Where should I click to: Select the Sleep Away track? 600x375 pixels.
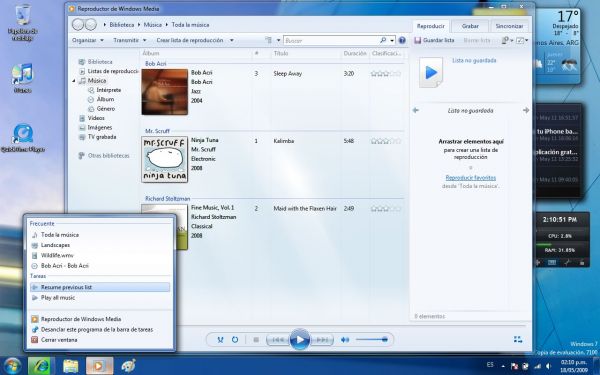287,73
